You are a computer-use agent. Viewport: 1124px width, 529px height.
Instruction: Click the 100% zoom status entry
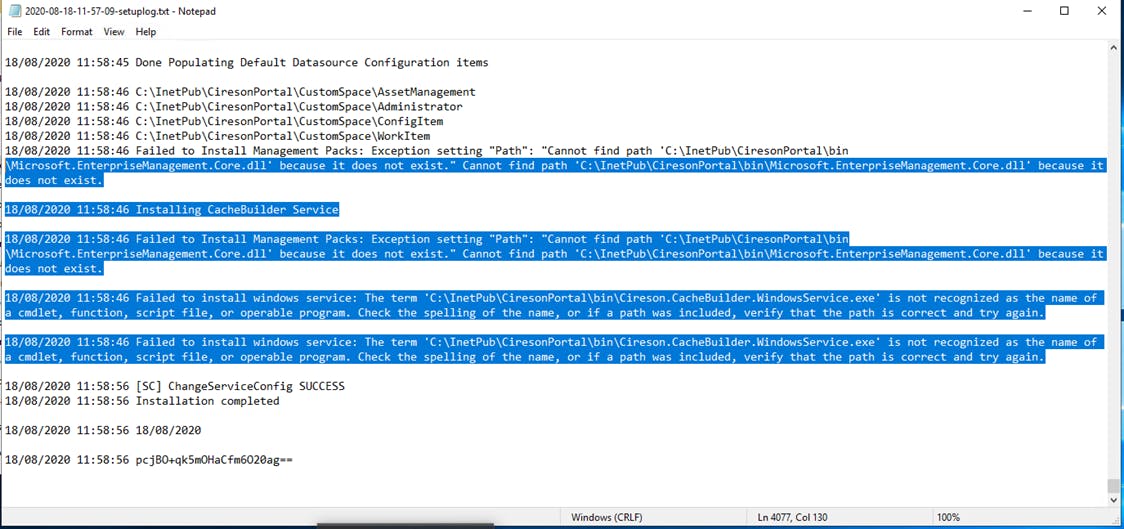[948, 517]
